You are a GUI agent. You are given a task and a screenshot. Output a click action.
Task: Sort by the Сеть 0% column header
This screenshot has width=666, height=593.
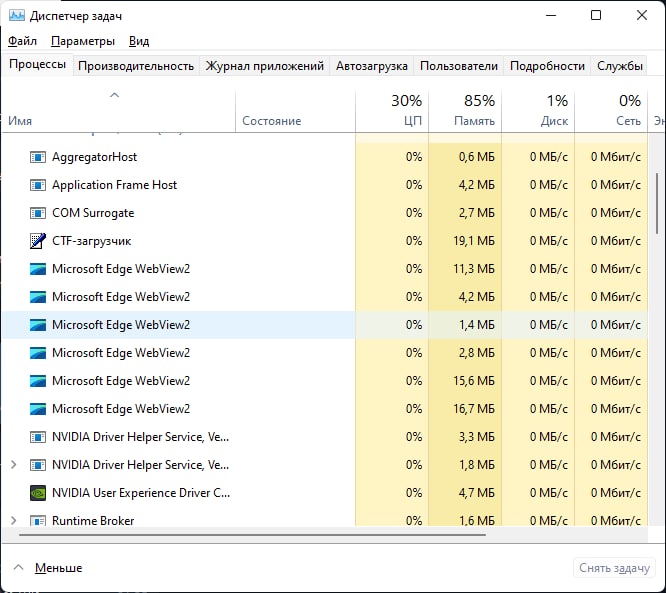click(611, 110)
